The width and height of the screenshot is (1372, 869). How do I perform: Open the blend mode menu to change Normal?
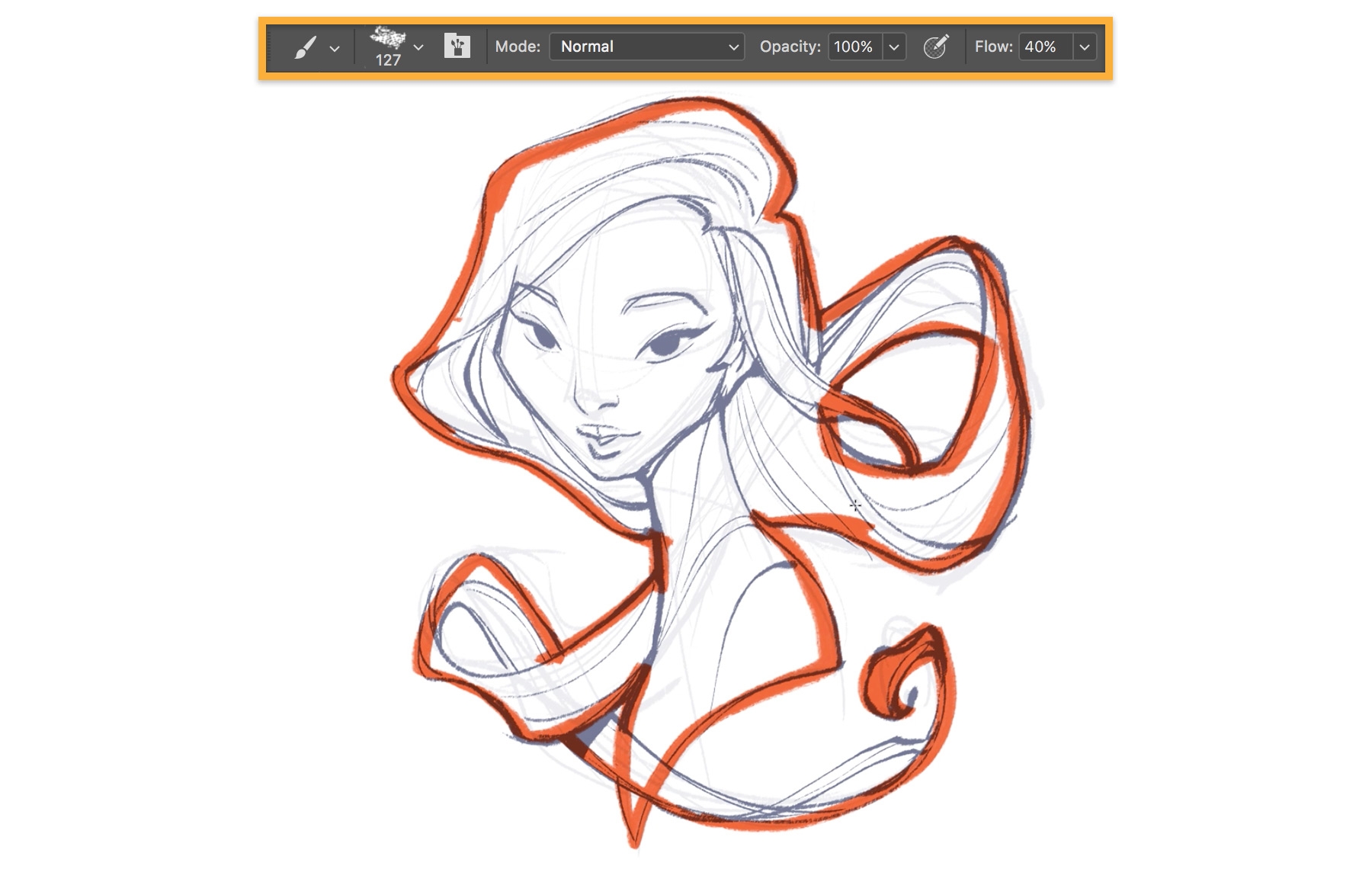pyautogui.click(x=646, y=46)
